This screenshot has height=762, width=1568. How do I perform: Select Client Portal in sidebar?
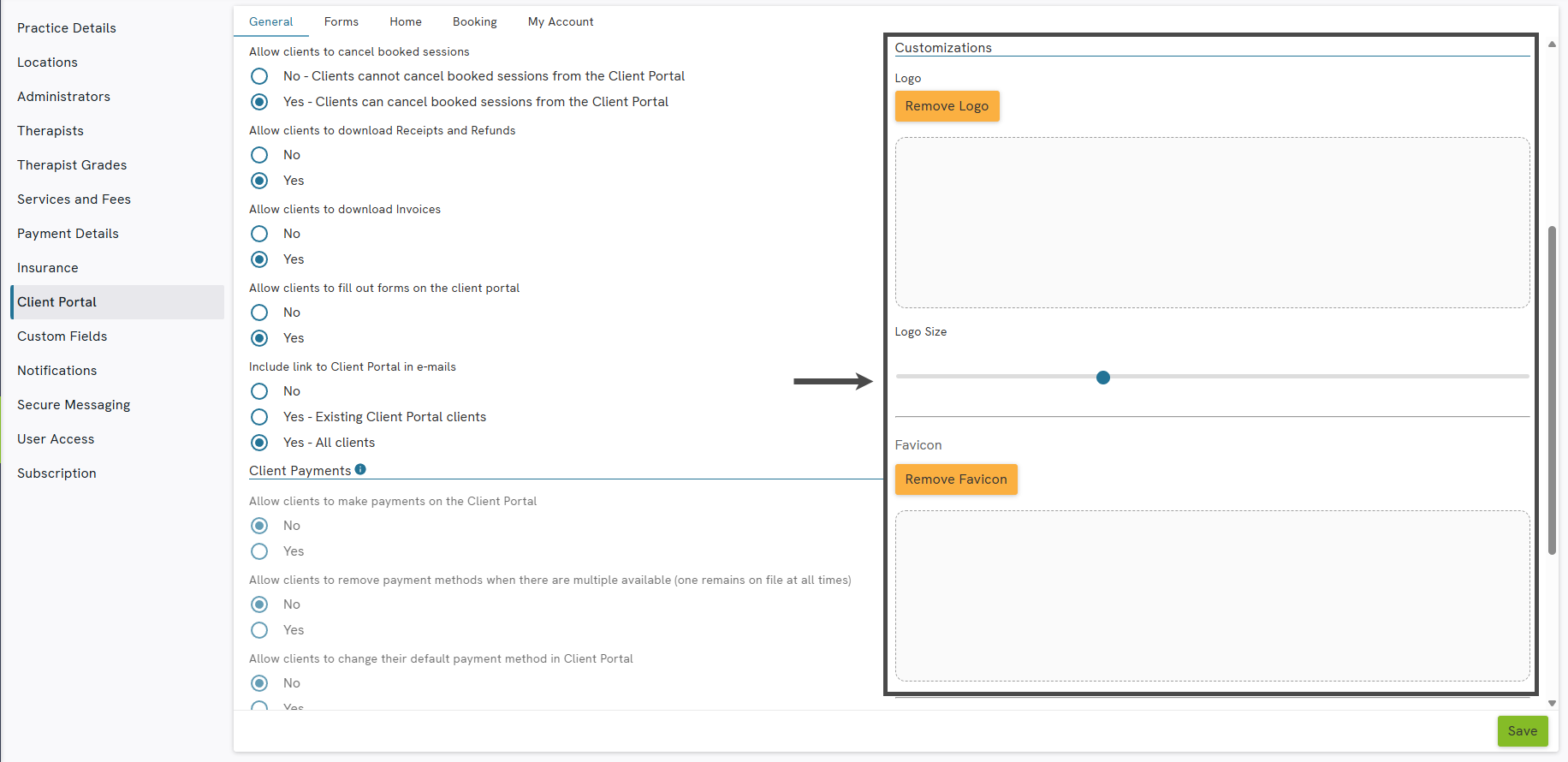(117, 302)
